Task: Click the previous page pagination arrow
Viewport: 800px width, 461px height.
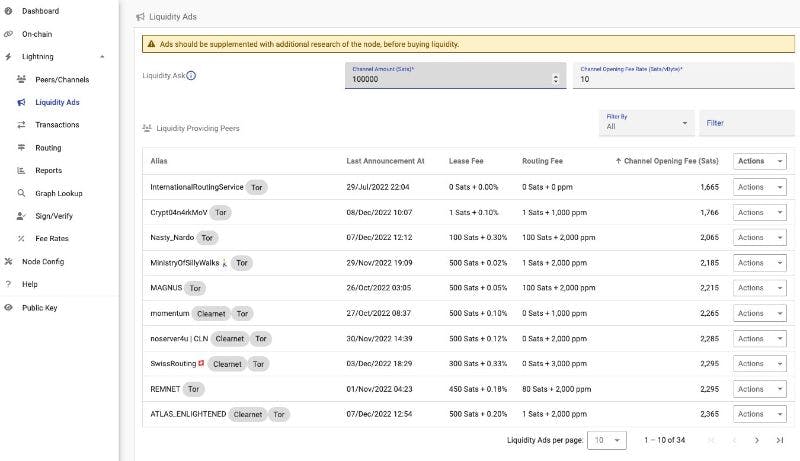Action: coord(734,440)
